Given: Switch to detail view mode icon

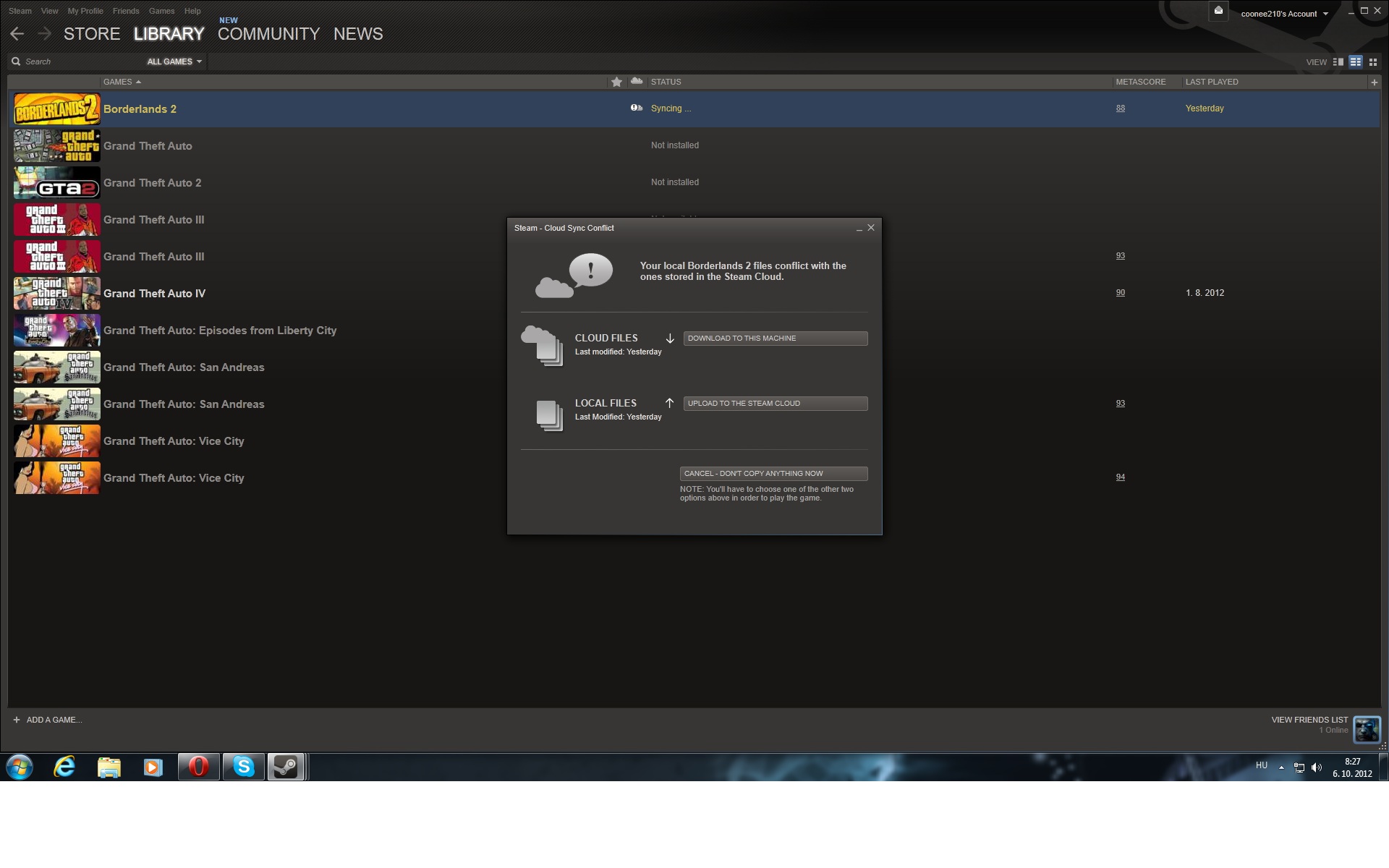Looking at the screenshot, I should [x=1338, y=62].
